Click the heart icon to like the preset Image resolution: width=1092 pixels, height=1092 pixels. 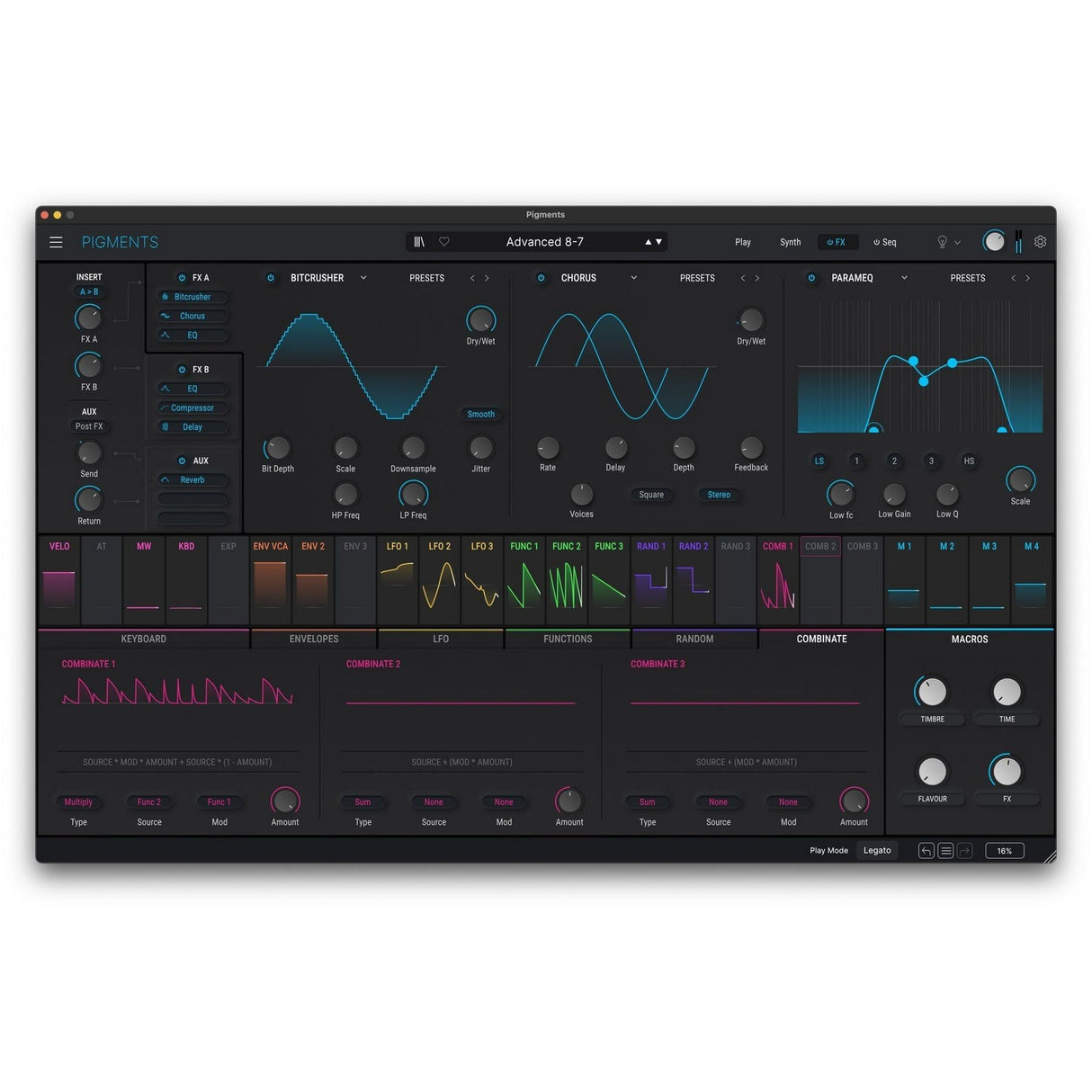(444, 241)
